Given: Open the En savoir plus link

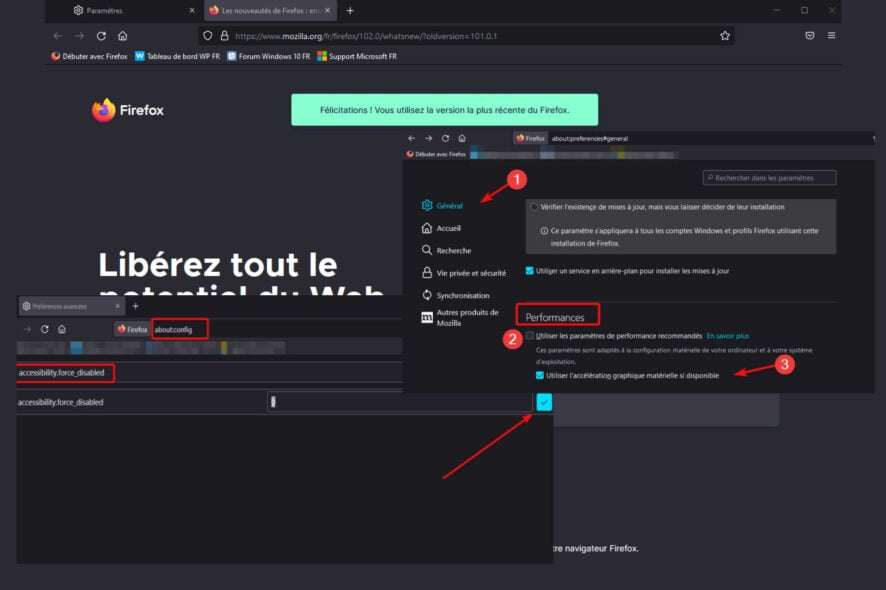Looking at the screenshot, I should coord(728,336).
